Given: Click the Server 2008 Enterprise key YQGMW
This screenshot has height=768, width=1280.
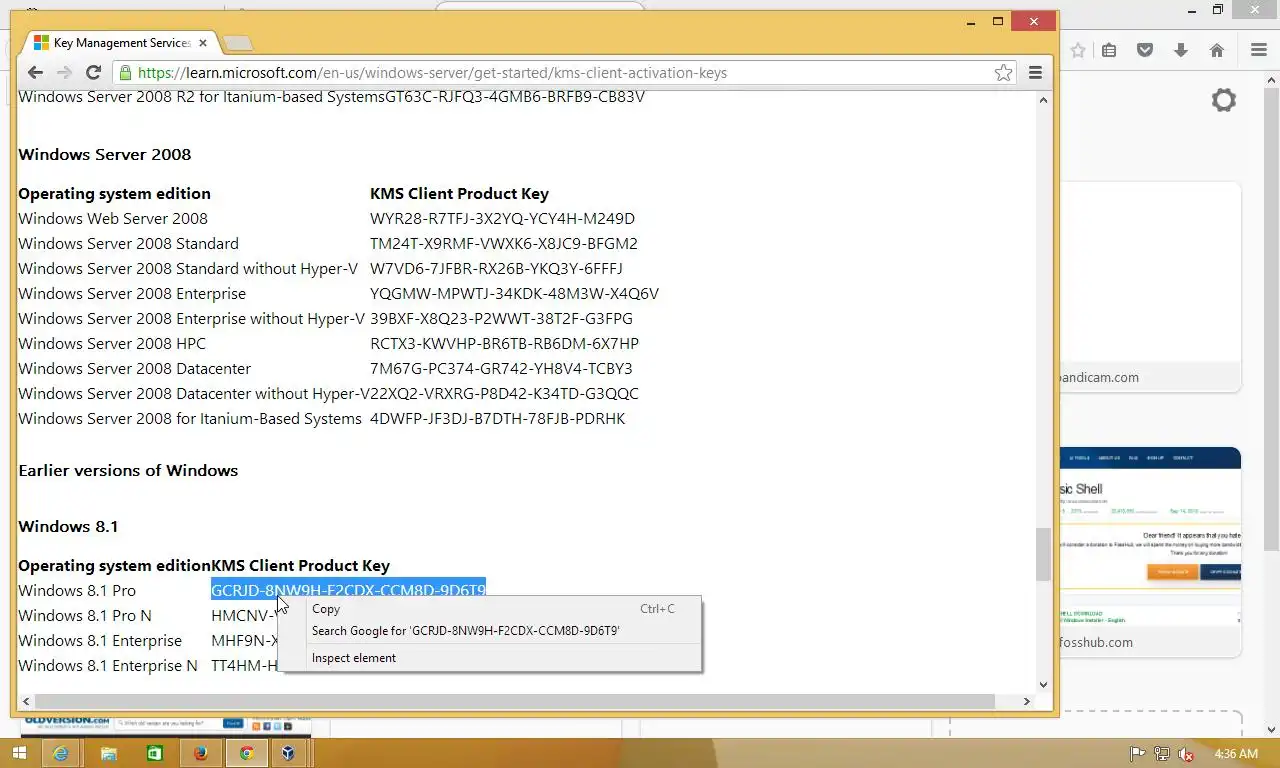Looking at the screenshot, I should 514,293.
